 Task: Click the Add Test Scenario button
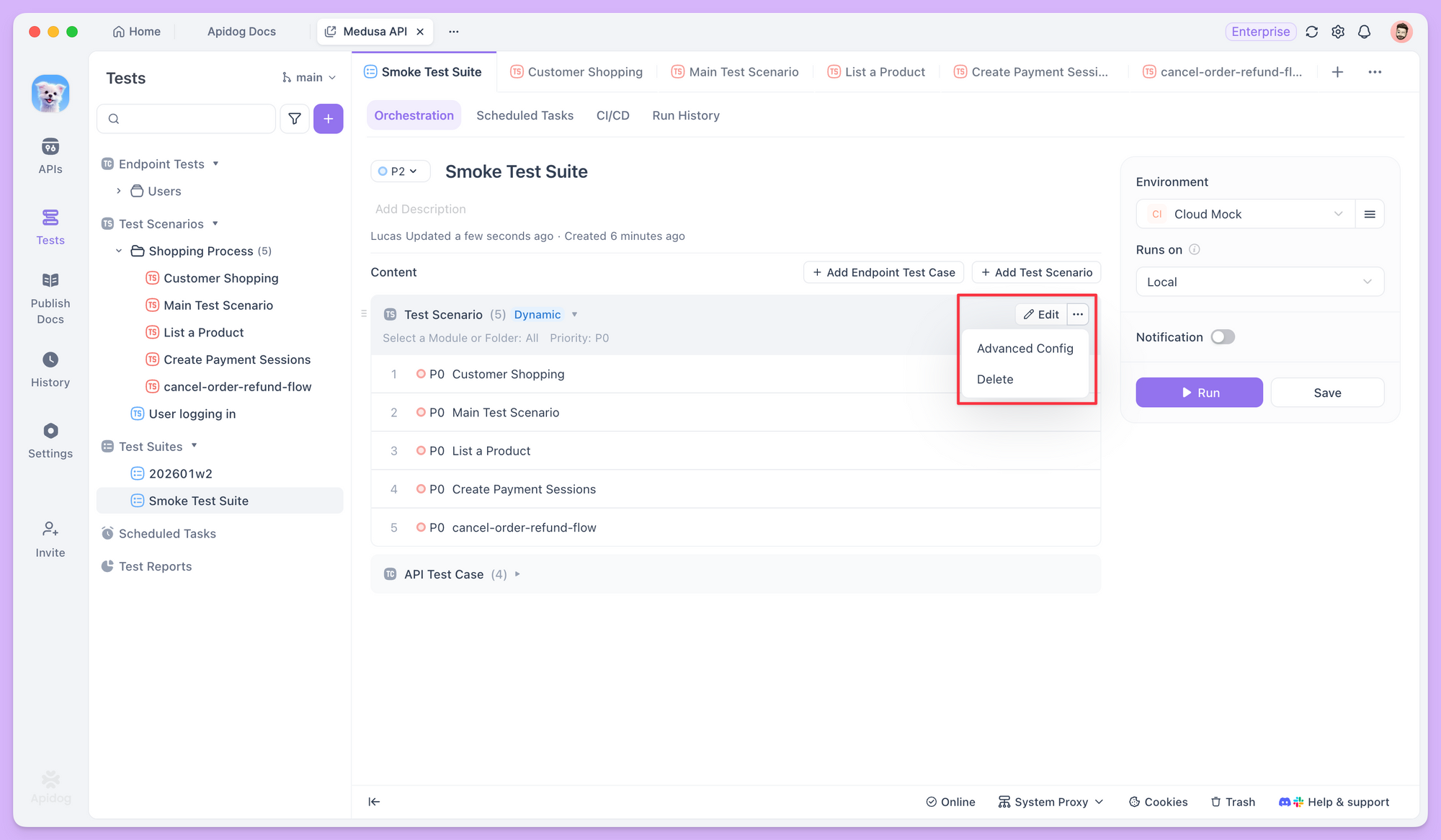pyautogui.click(x=1036, y=272)
